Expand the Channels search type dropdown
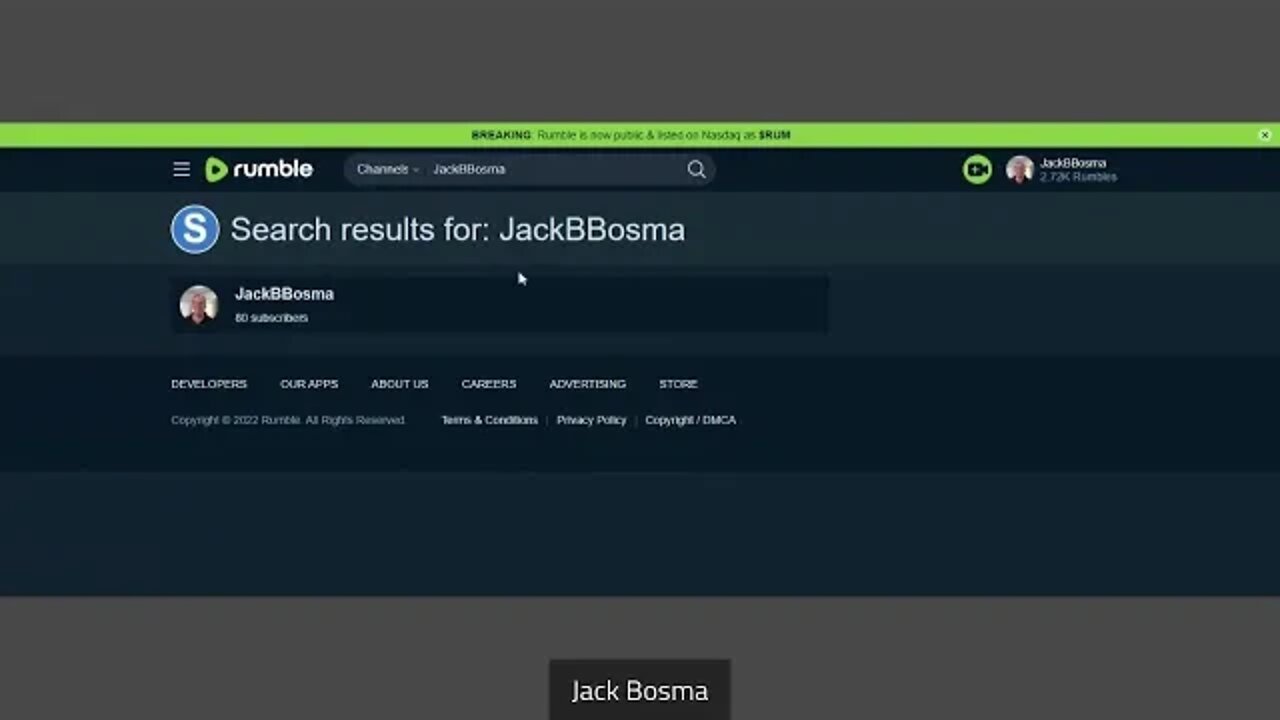The image size is (1280, 720). pos(388,169)
